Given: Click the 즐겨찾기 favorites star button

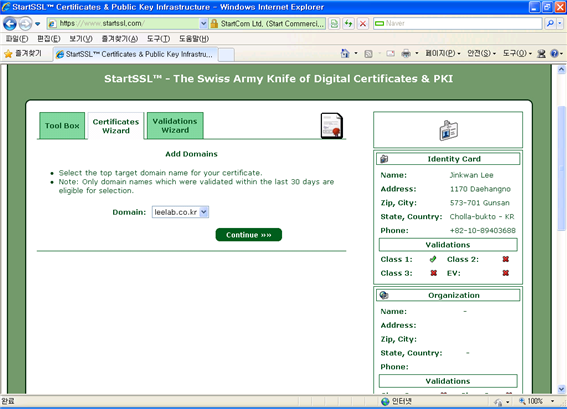Looking at the screenshot, I should (x=23, y=54).
